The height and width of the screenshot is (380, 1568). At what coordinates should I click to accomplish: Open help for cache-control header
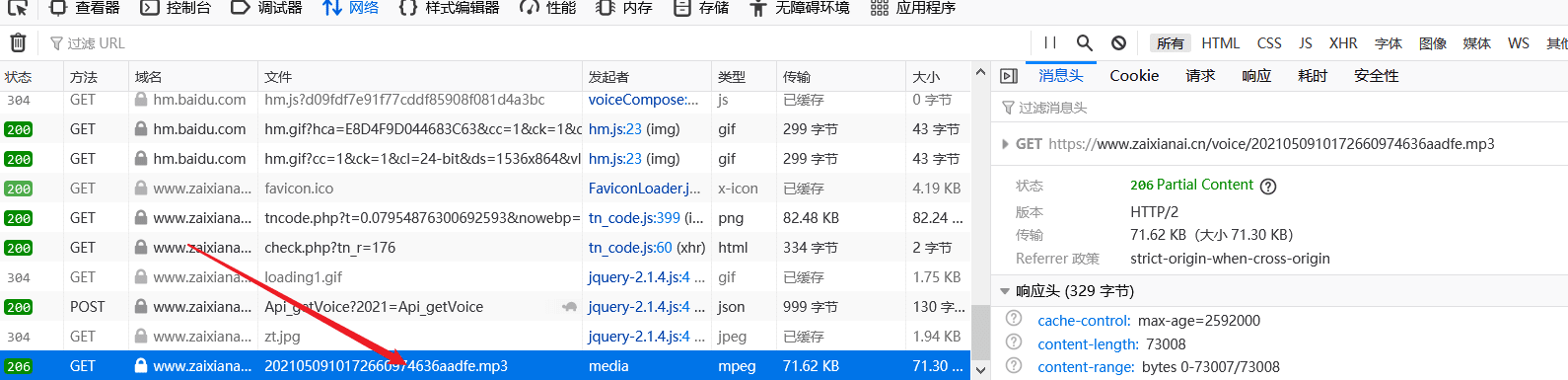tap(1014, 318)
